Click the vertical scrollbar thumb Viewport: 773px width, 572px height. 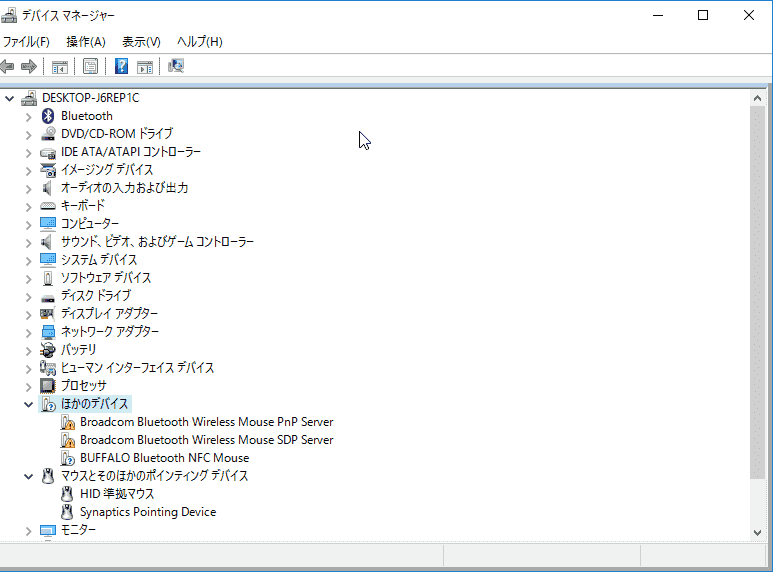coord(757,292)
